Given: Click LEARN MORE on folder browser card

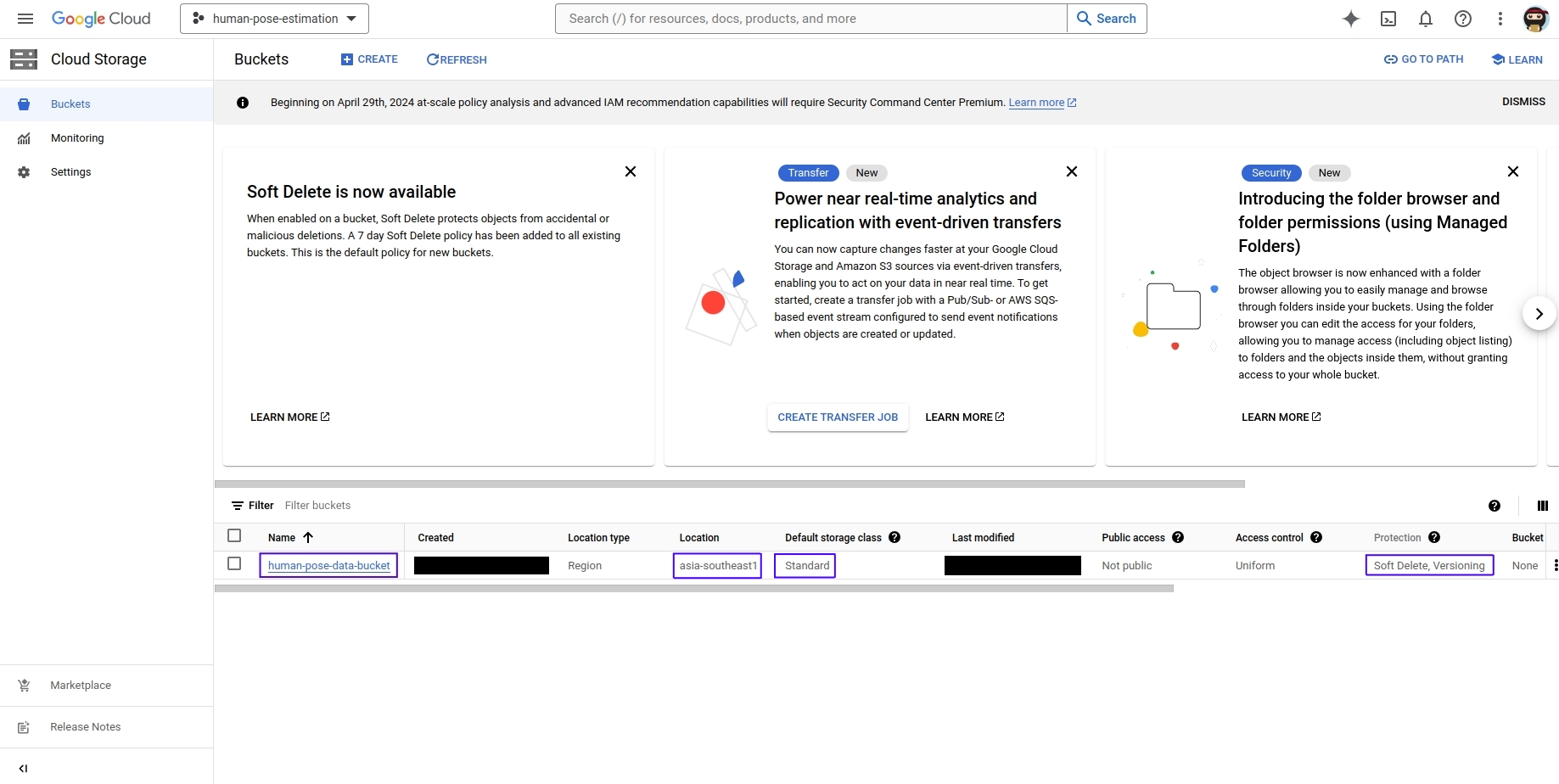Looking at the screenshot, I should click(x=1281, y=417).
